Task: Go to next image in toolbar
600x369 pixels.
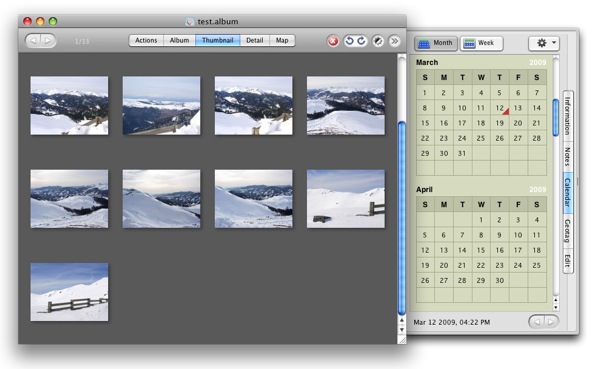Action: 48,41
